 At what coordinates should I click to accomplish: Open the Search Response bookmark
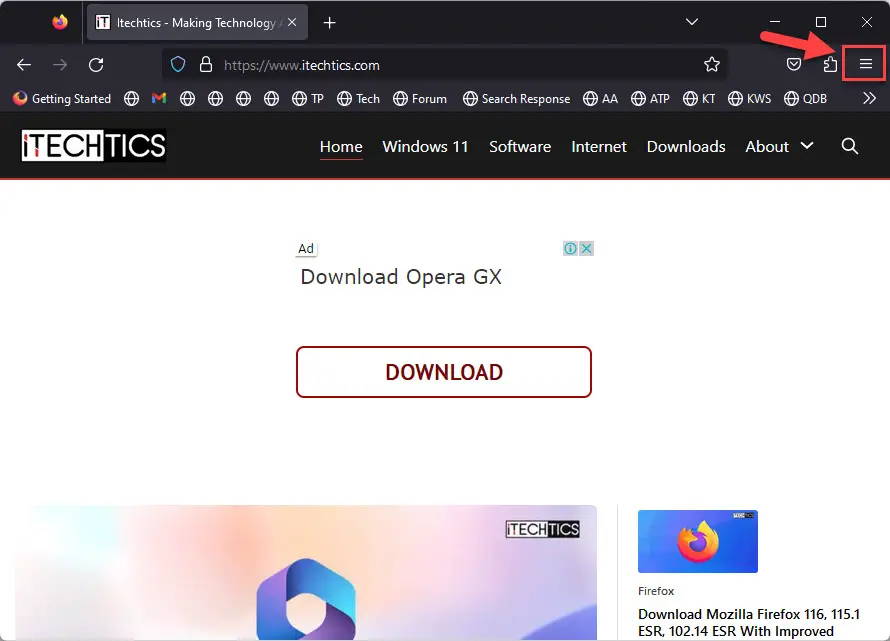click(x=516, y=98)
